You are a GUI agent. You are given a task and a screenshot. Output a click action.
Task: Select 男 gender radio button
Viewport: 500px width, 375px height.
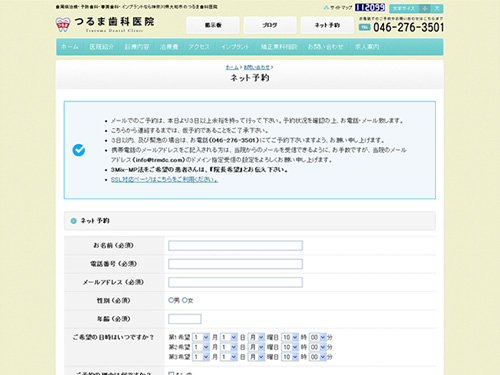171,300
